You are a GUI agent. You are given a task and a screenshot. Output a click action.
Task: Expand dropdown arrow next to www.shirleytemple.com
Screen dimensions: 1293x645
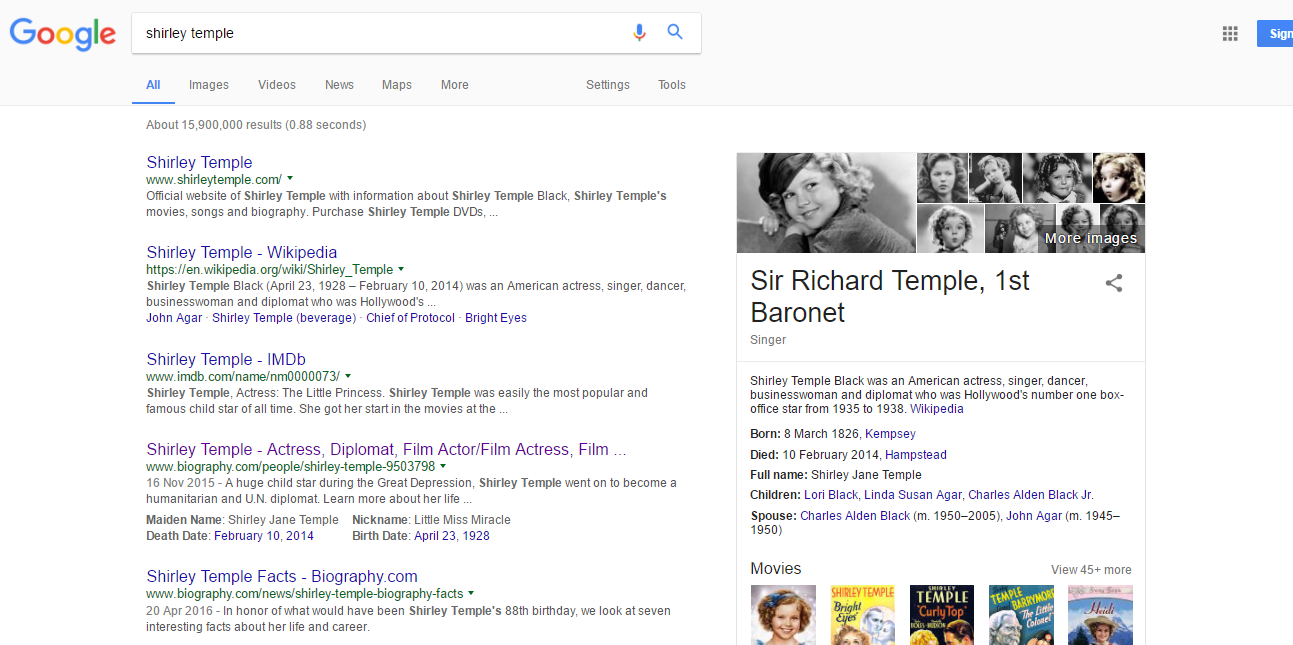coord(290,178)
